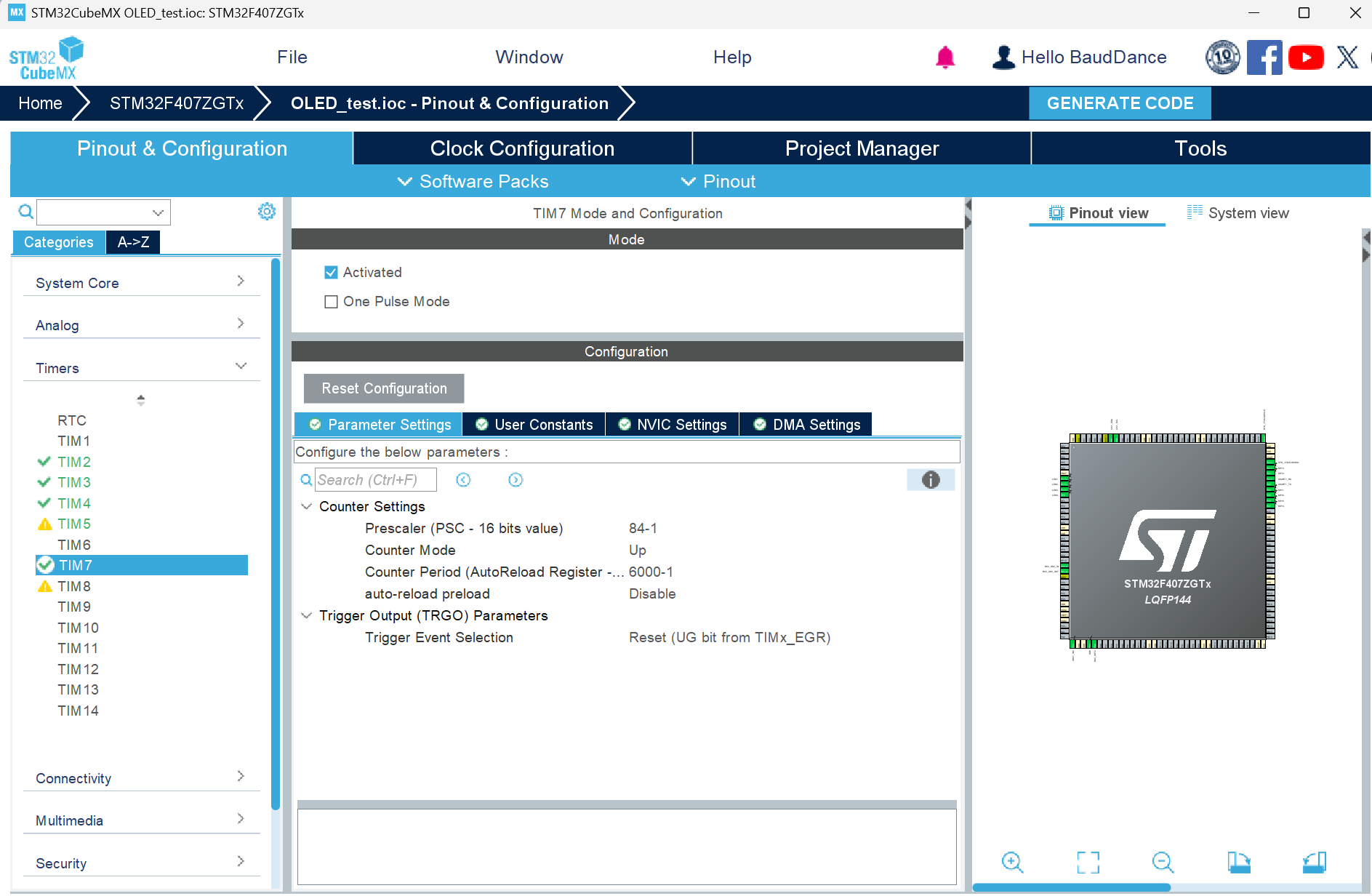Select TIM14 in timers list
1372x896 pixels.
tap(78, 710)
